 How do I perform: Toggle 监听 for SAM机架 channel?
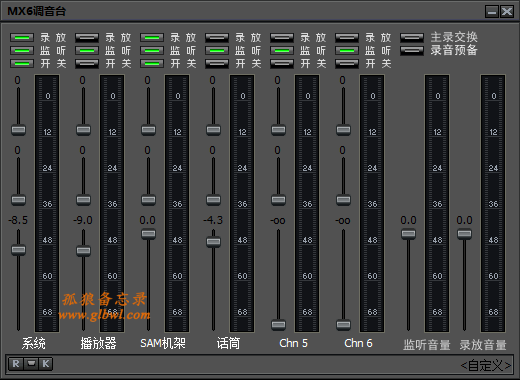coord(152,50)
